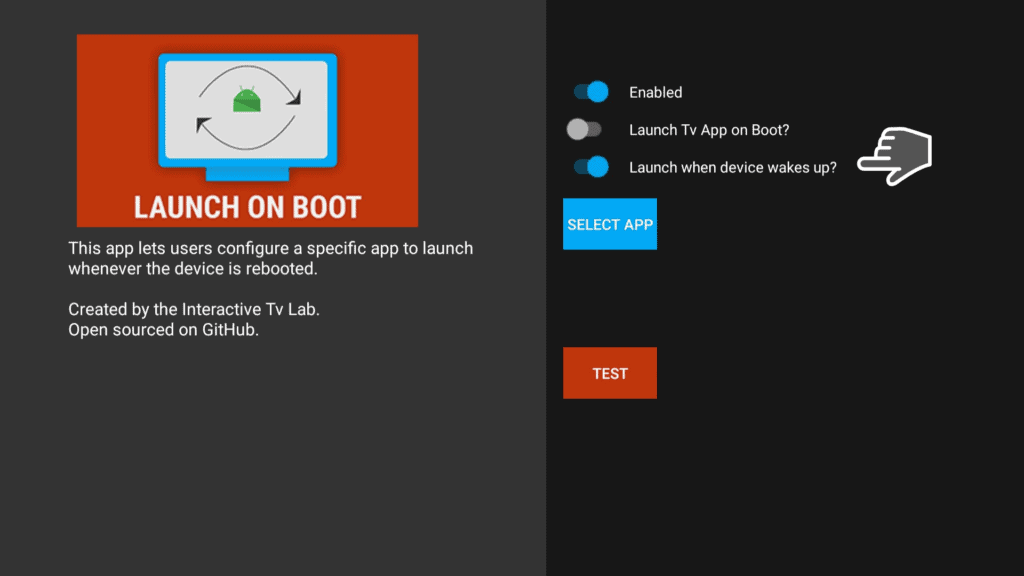
Task: Click the blue TV frame border in banner
Action: tap(162, 110)
